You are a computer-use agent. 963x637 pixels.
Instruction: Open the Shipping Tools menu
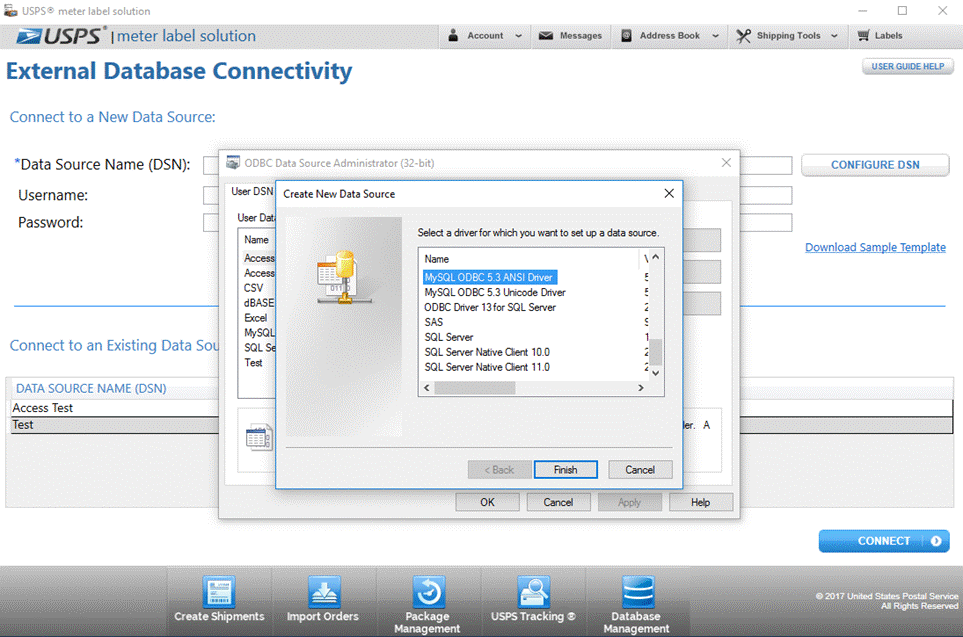(788, 36)
